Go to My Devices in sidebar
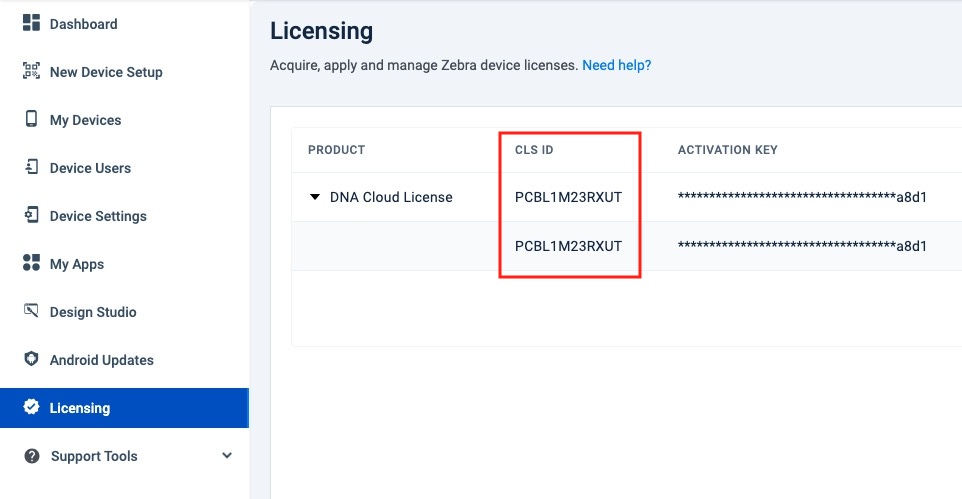The width and height of the screenshot is (962, 499). (x=85, y=120)
